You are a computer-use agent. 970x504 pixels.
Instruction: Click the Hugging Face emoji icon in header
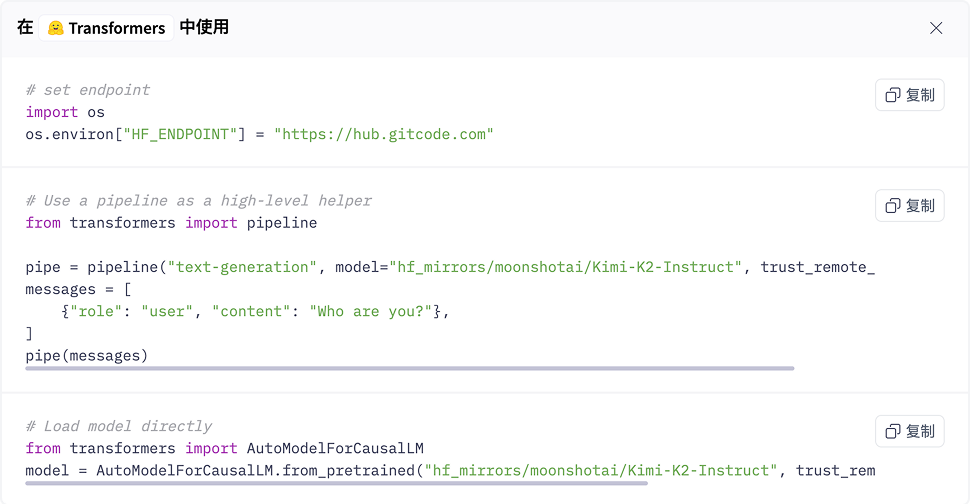point(56,28)
